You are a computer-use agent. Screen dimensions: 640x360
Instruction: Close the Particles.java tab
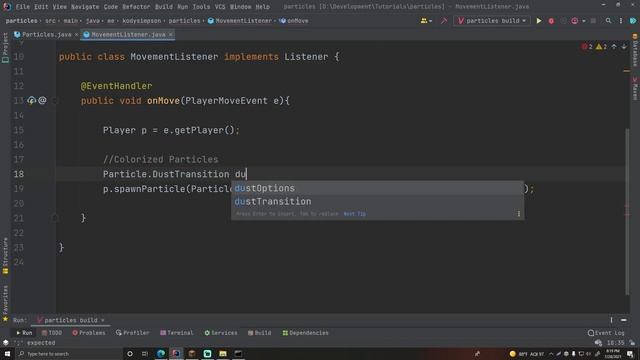(x=76, y=35)
